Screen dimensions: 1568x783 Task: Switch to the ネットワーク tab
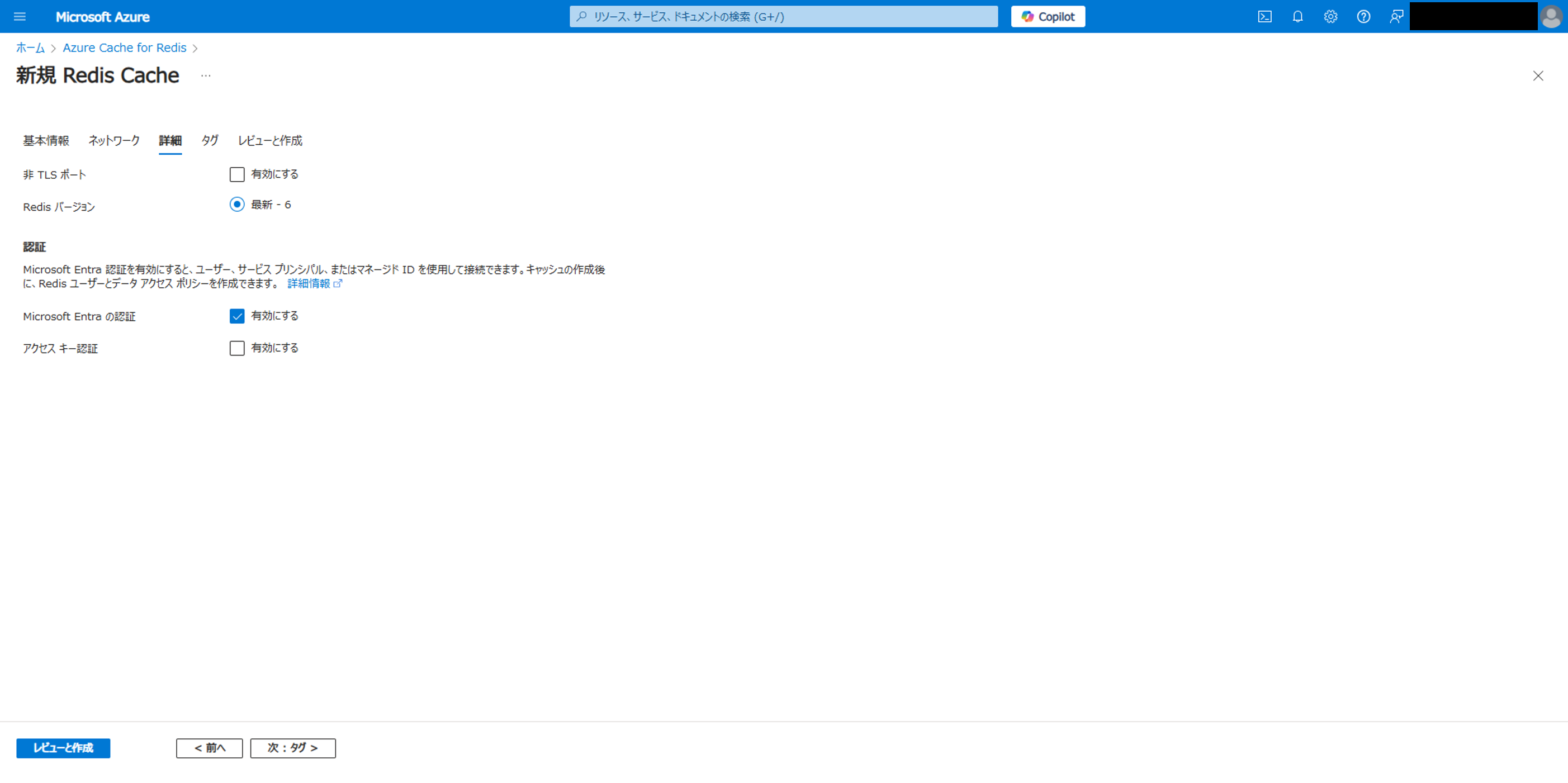[x=114, y=140]
